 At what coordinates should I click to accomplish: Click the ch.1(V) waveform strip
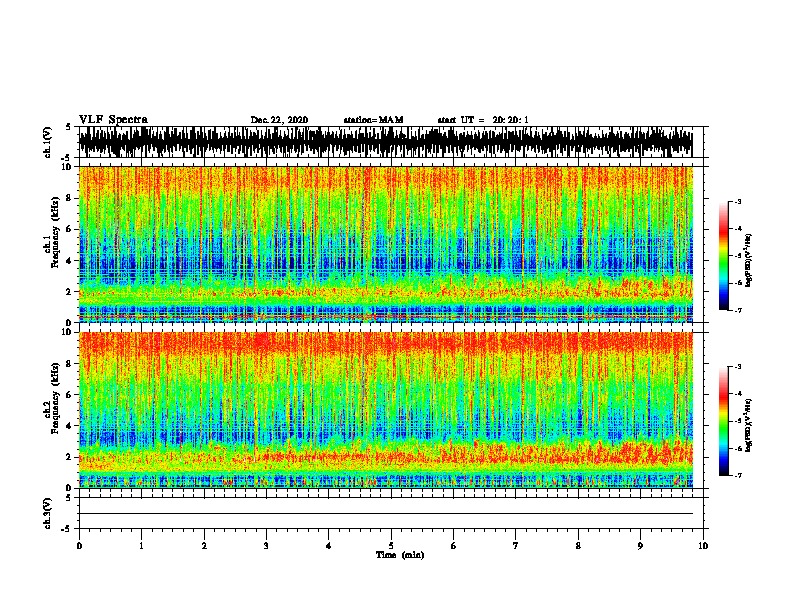pos(391,142)
